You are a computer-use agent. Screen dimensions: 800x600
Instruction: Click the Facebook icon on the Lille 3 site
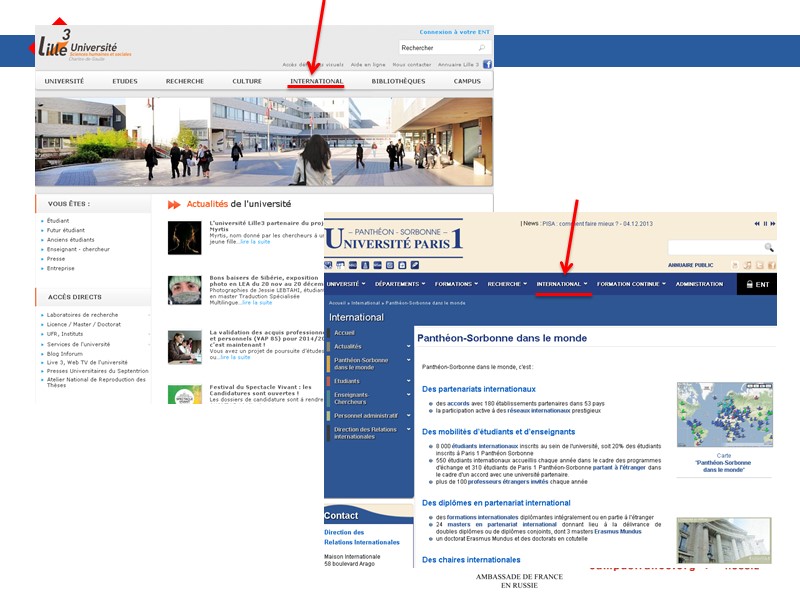(x=487, y=64)
